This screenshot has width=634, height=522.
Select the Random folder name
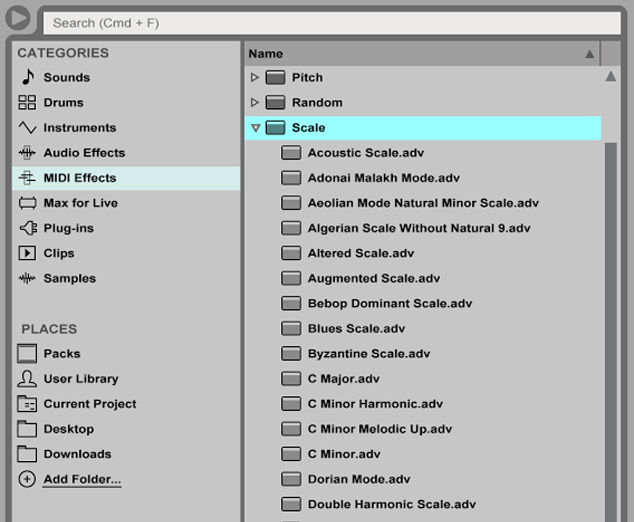pos(317,102)
